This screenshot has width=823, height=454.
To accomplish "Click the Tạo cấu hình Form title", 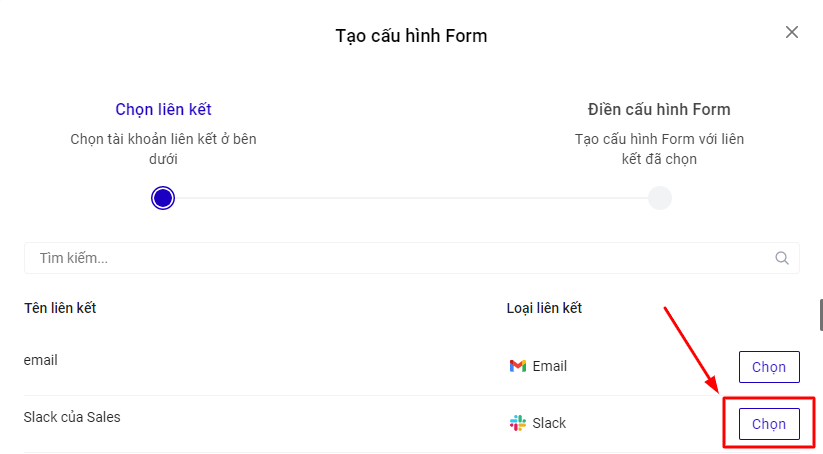I will click(x=411, y=36).
